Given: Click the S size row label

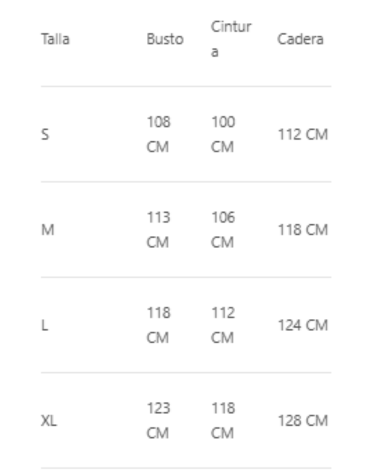Looking at the screenshot, I should coord(45,134).
